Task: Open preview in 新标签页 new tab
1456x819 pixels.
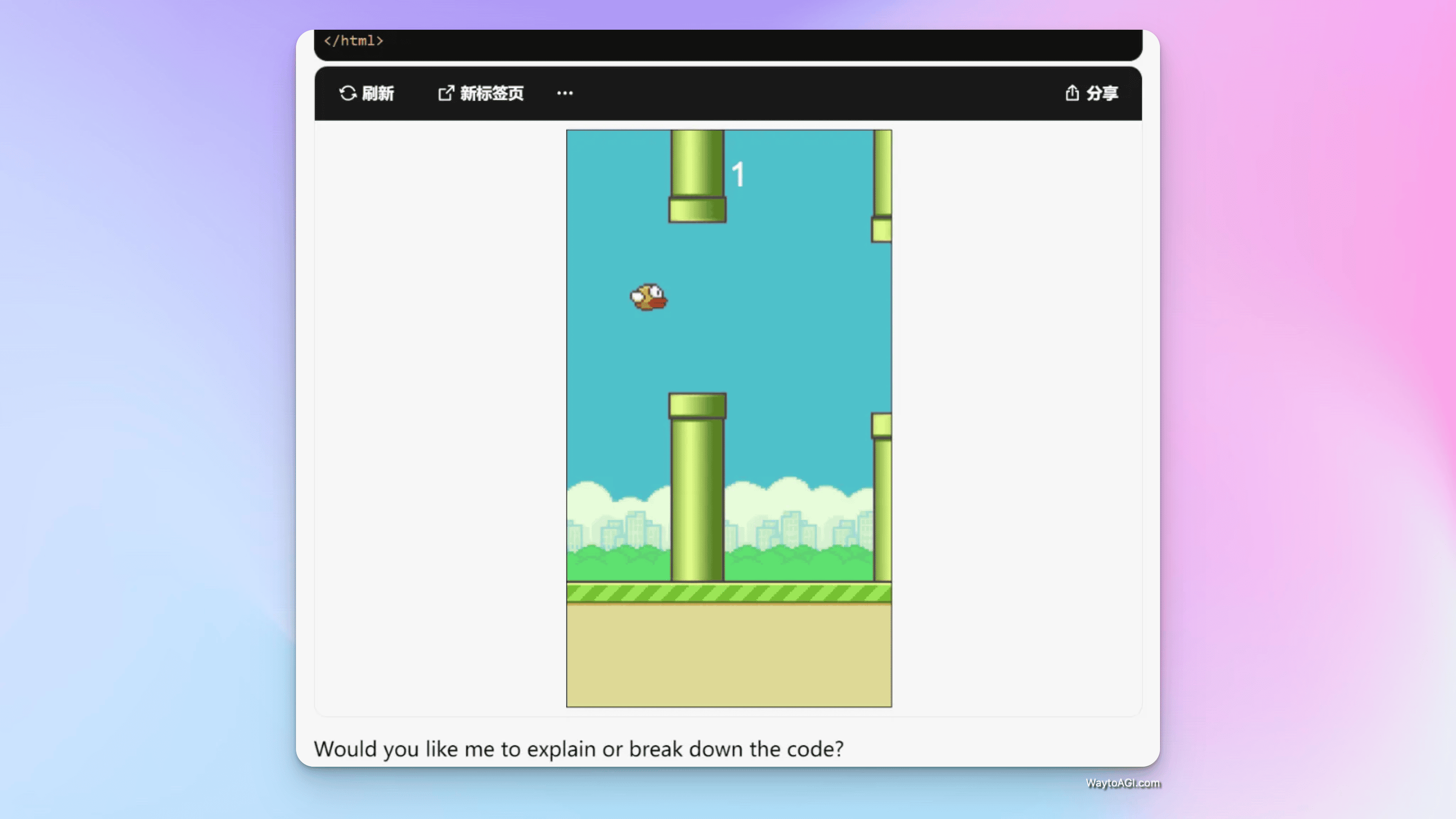Action: [x=481, y=93]
